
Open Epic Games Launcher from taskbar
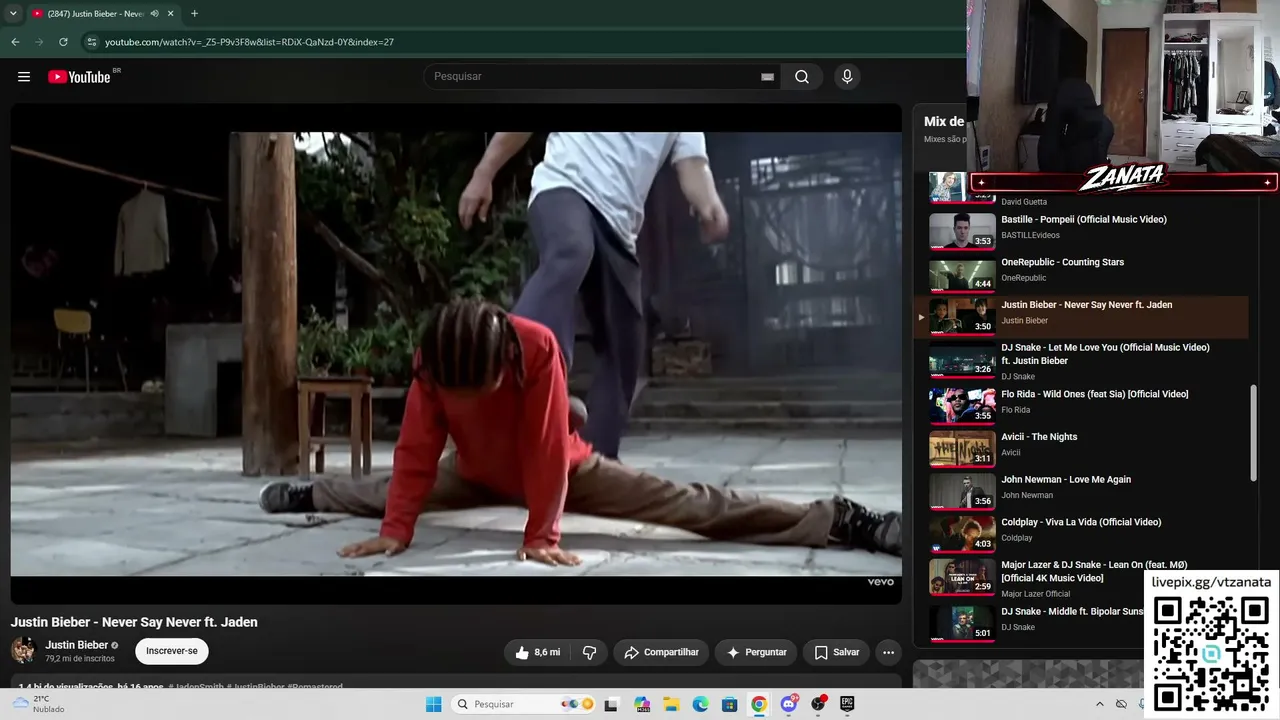click(x=847, y=704)
